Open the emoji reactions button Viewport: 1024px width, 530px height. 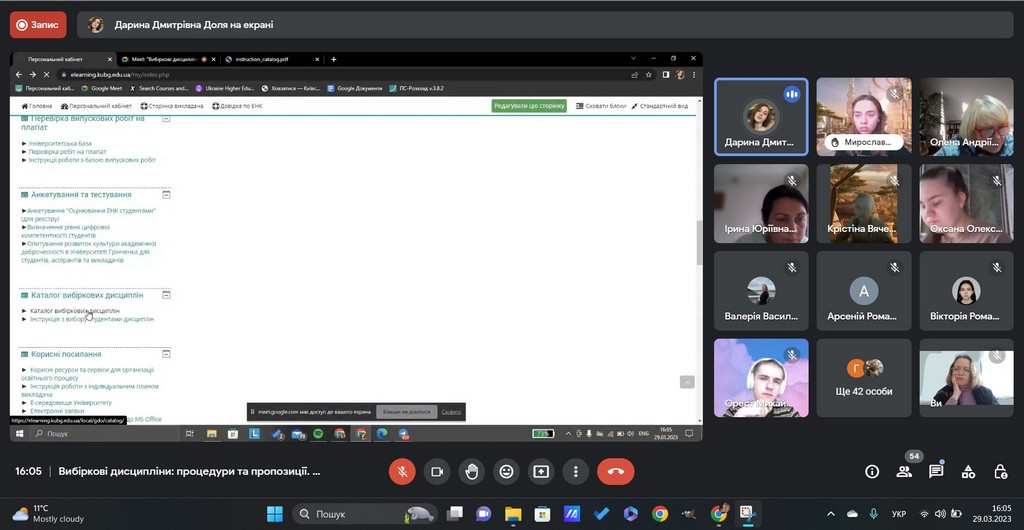(x=506, y=471)
